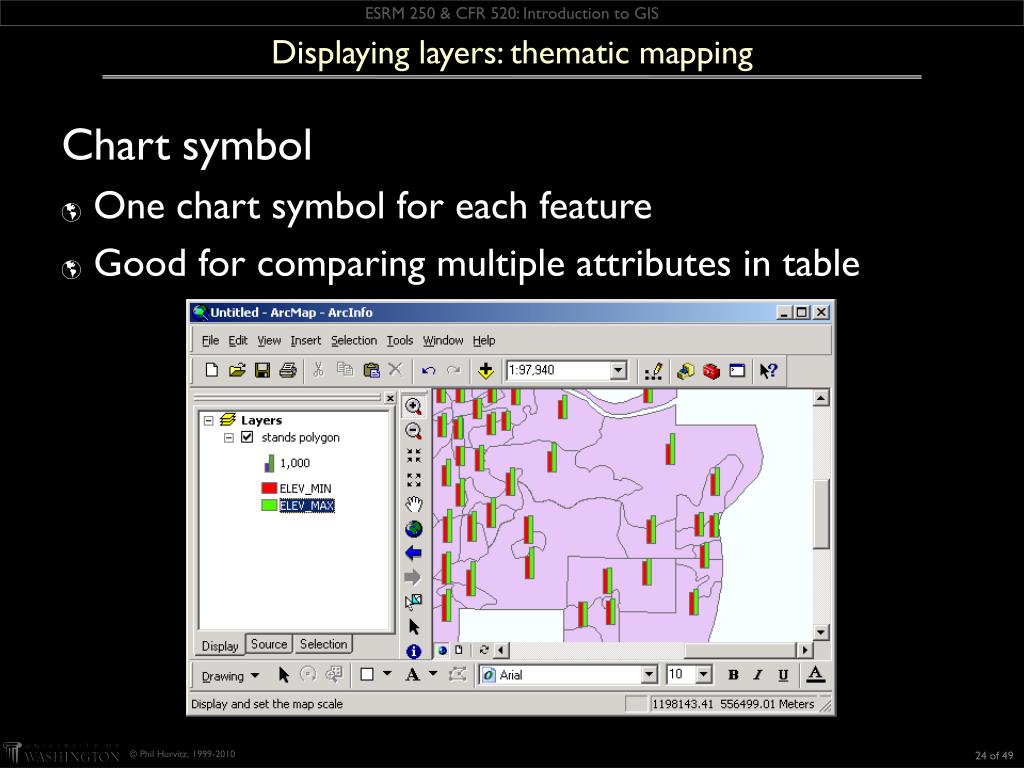Toggle Underline text formatting
The image size is (1024, 768).
point(783,675)
